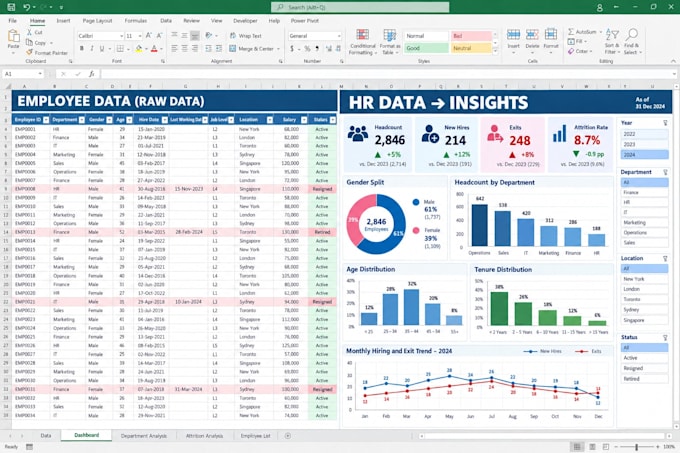Open the General number format dropdown
Image resolution: width=680 pixels, height=453 pixels.
pyautogui.click(x=338, y=36)
